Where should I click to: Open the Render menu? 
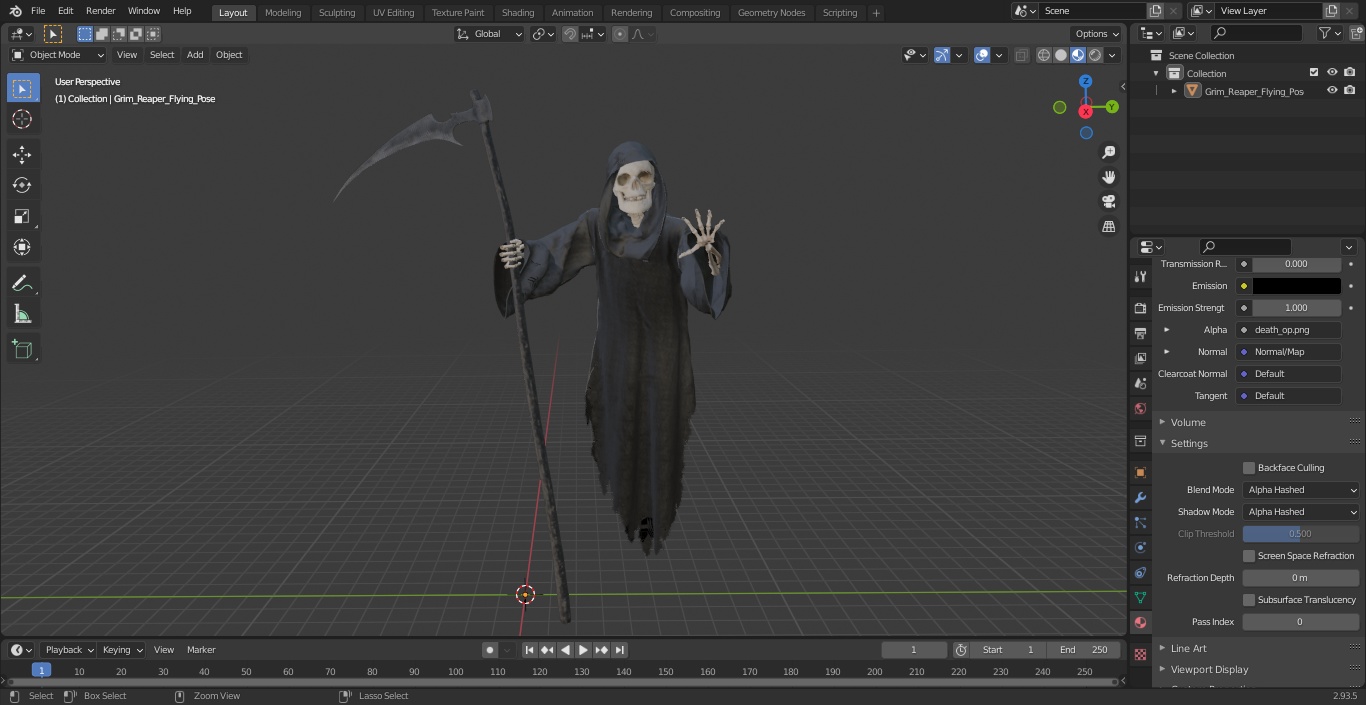[100, 11]
